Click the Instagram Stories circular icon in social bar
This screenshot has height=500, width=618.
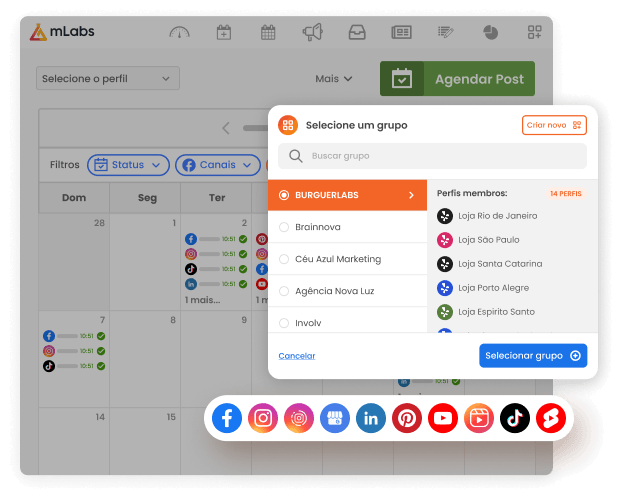click(x=299, y=418)
